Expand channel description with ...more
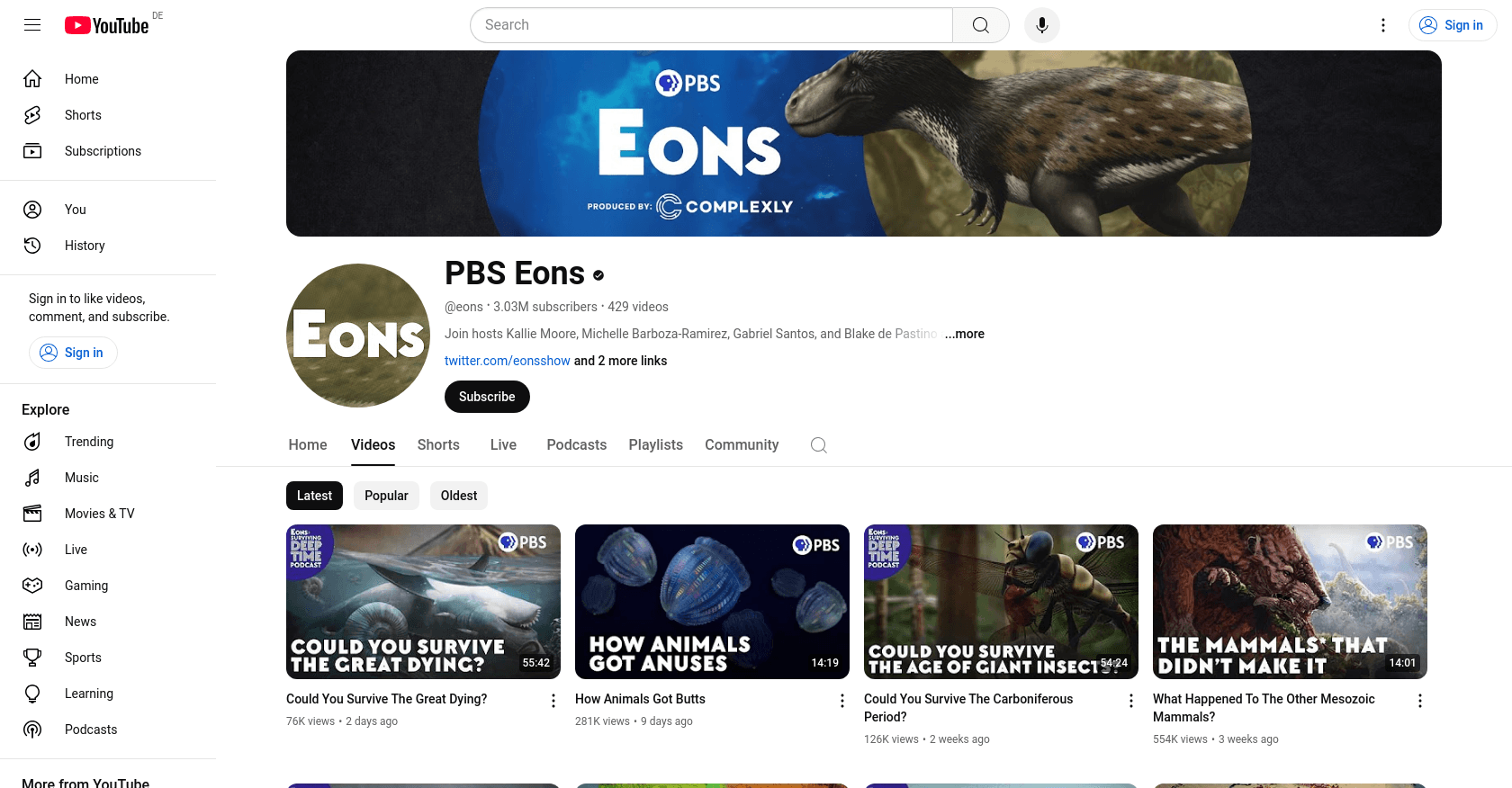1512x788 pixels. pos(964,334)
